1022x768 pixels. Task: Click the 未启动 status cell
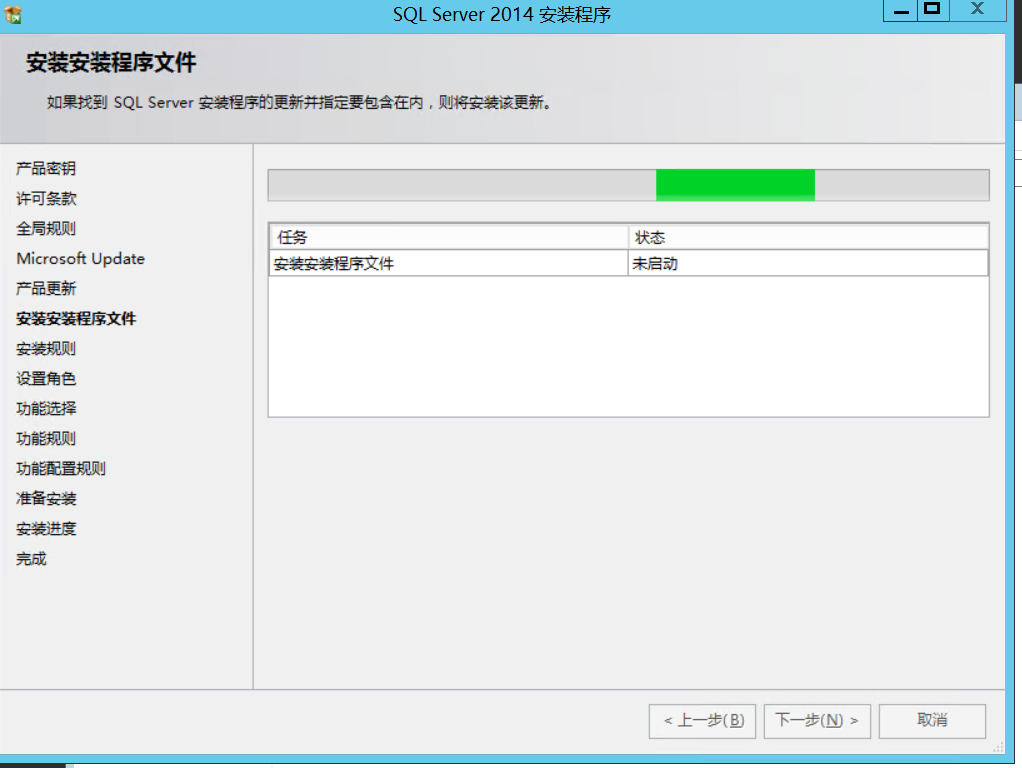[808, 263]
